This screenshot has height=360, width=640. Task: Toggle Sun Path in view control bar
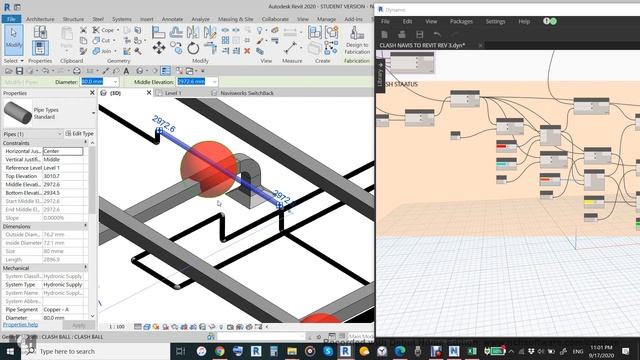tap(156, 327)
